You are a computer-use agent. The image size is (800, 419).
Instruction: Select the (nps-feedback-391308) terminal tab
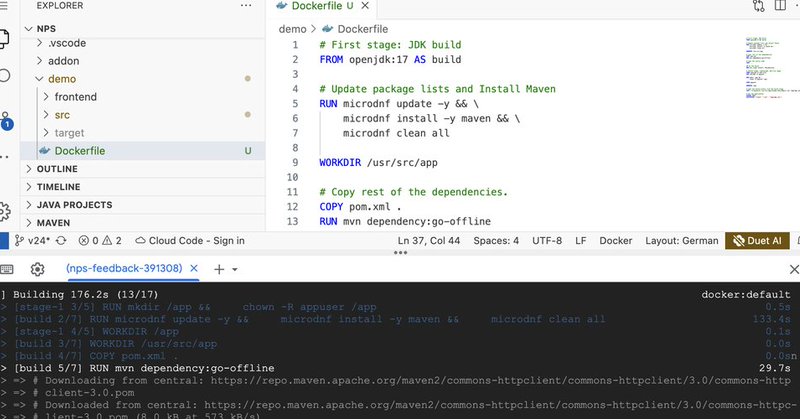[124, 268]
